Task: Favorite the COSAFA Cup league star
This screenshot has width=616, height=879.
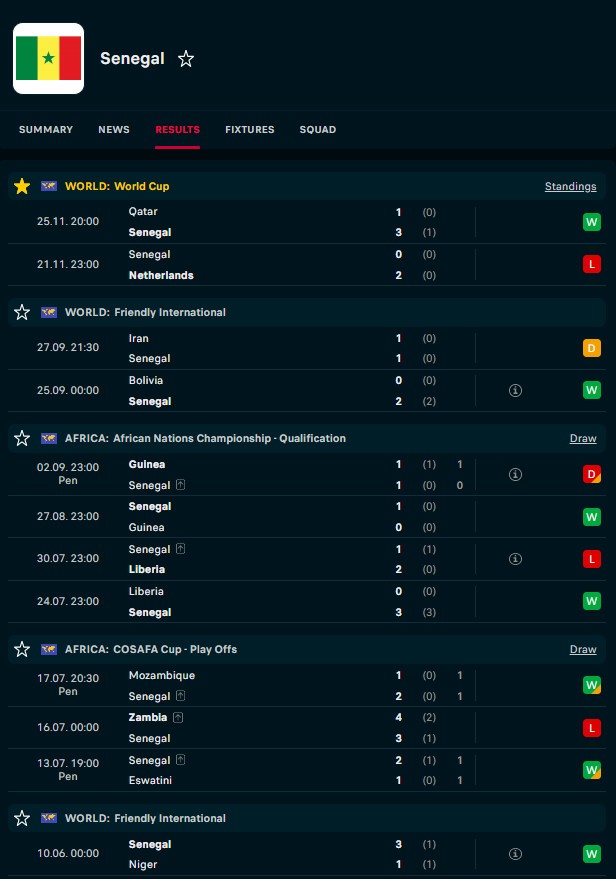Action: tap(22, 649)
